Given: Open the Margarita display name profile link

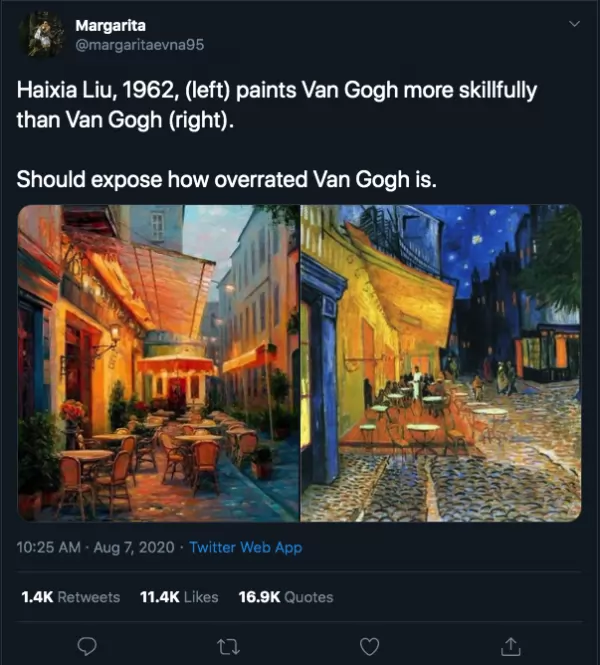Looking at the screenshot, I should click(x=110, y=25).
